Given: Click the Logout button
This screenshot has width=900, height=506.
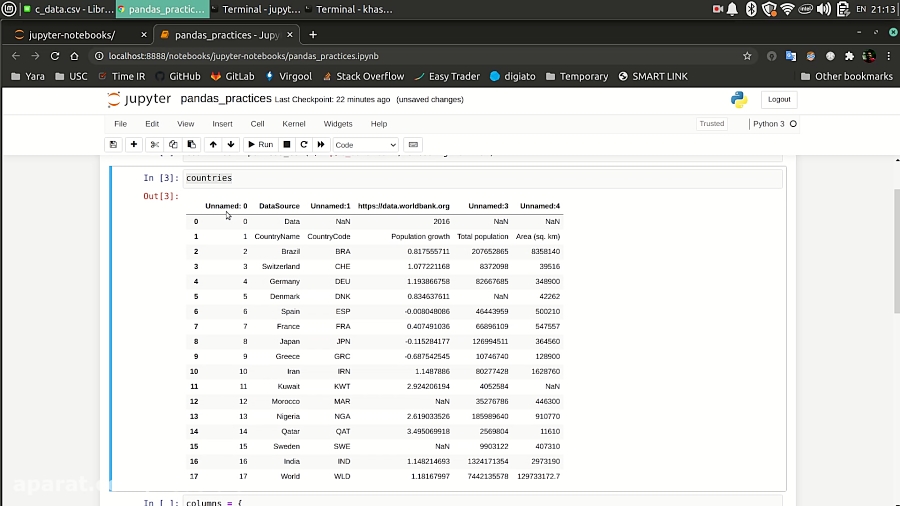Looking at the screenshot, I should tap(779, 99).
